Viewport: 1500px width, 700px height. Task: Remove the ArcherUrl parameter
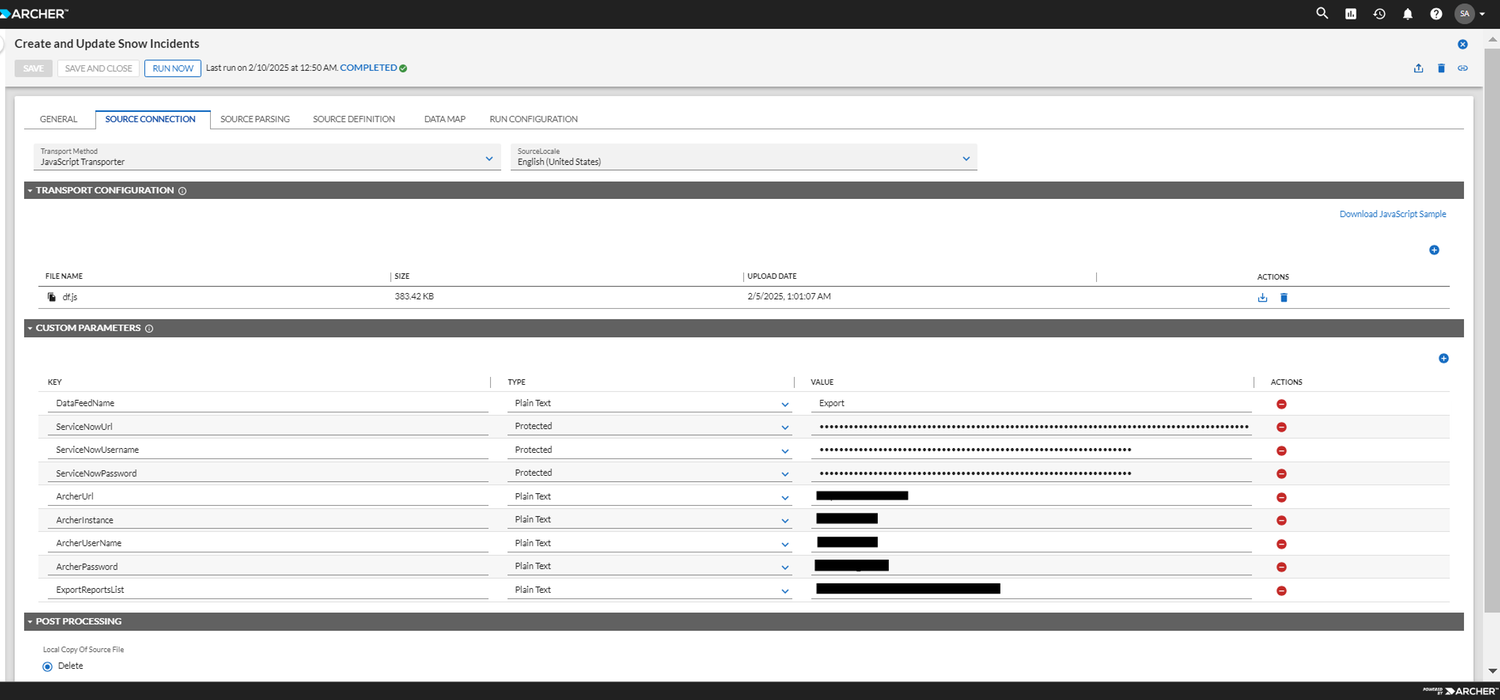pyautogui.click(x=1281, y=497)
